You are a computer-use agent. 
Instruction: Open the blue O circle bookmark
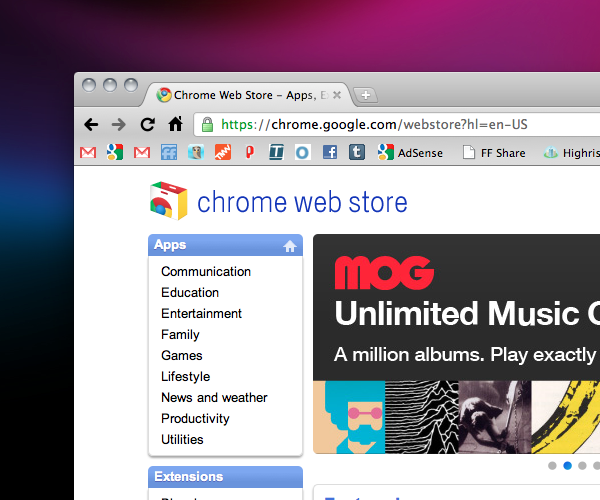coord(303,153)
